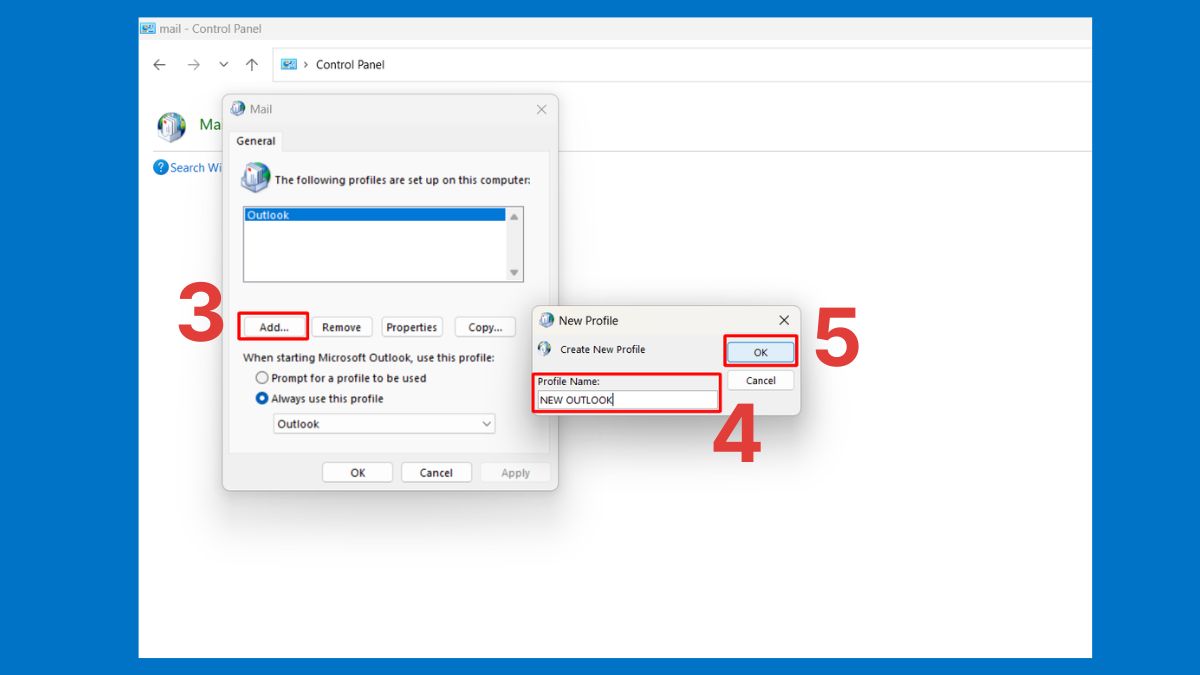This screenshot has height=675, width=1200.
Task: Select Prompt for a profile to be used
Action: (341, 378)
